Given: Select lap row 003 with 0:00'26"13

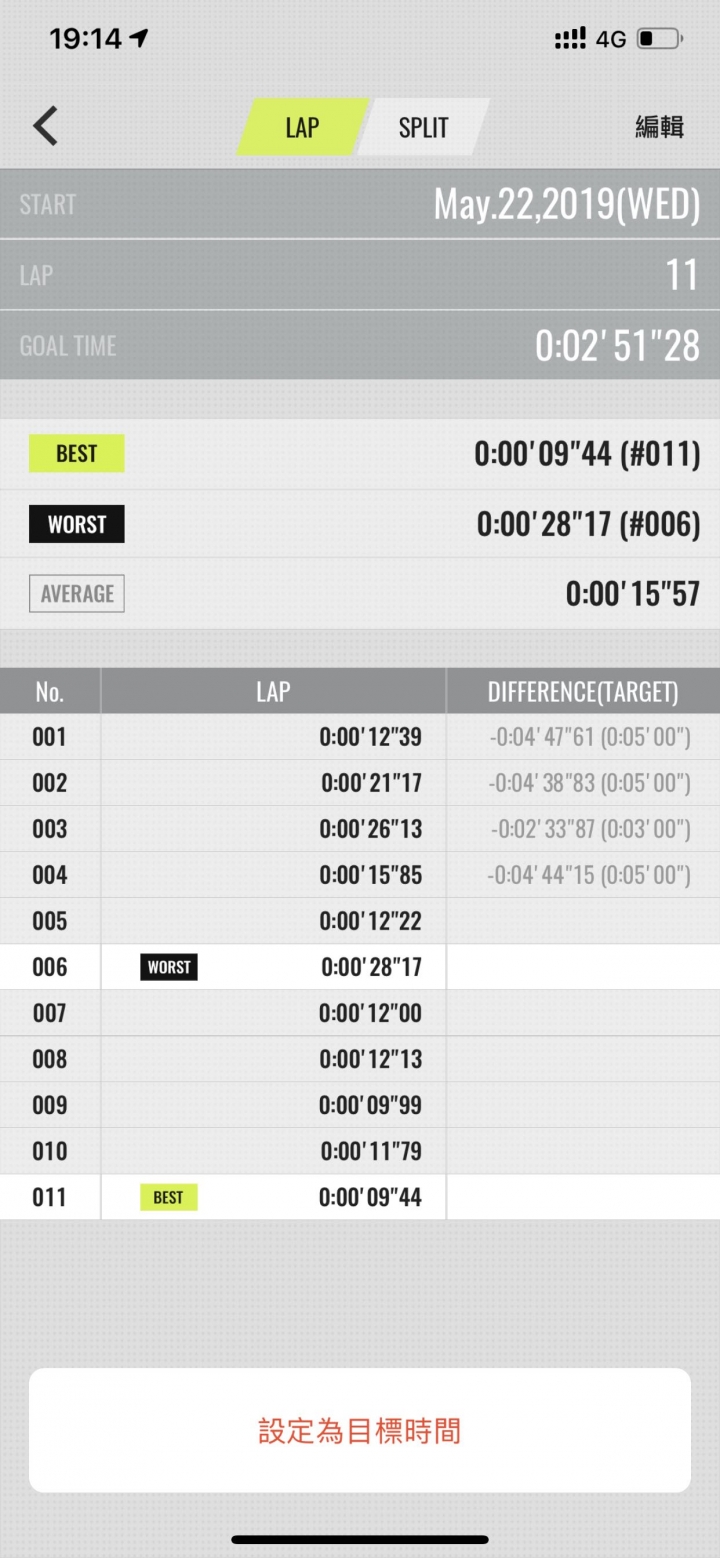Looking at the screenshot, I should click(360, 829).
